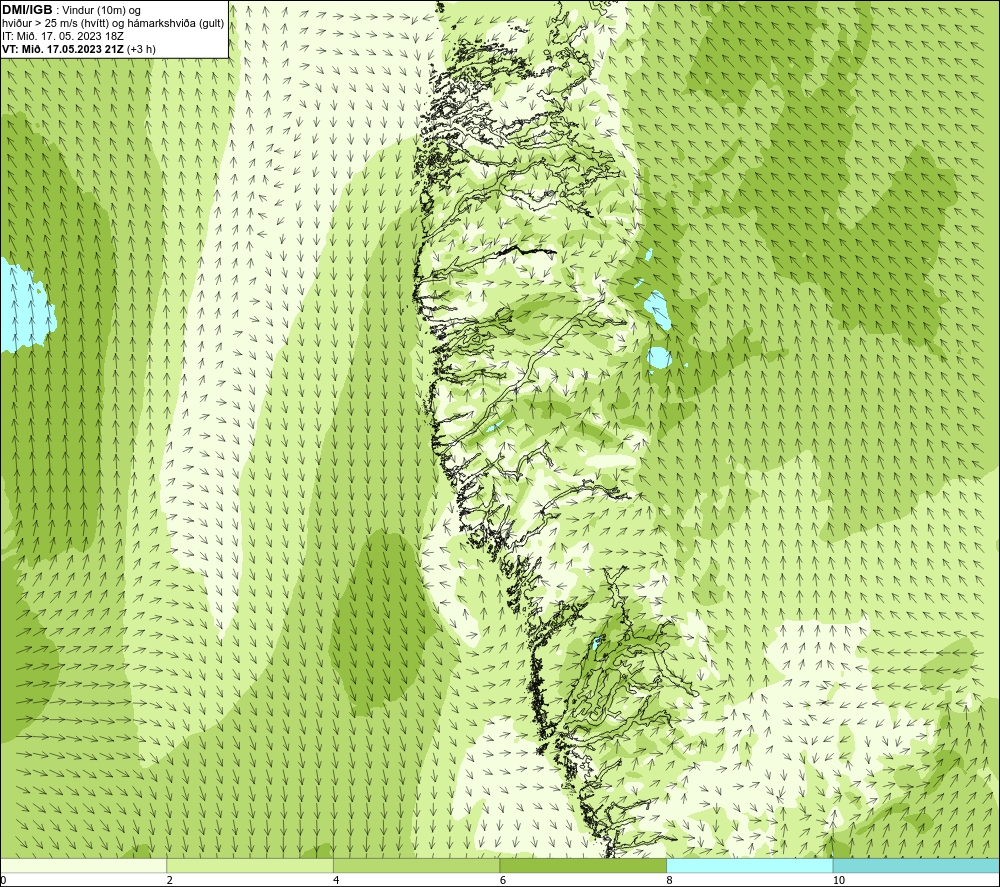Click the 2–4 m/s light green legend swatch
The width and height of the screenshot is (1000, 887).
[x=250, y=865]
